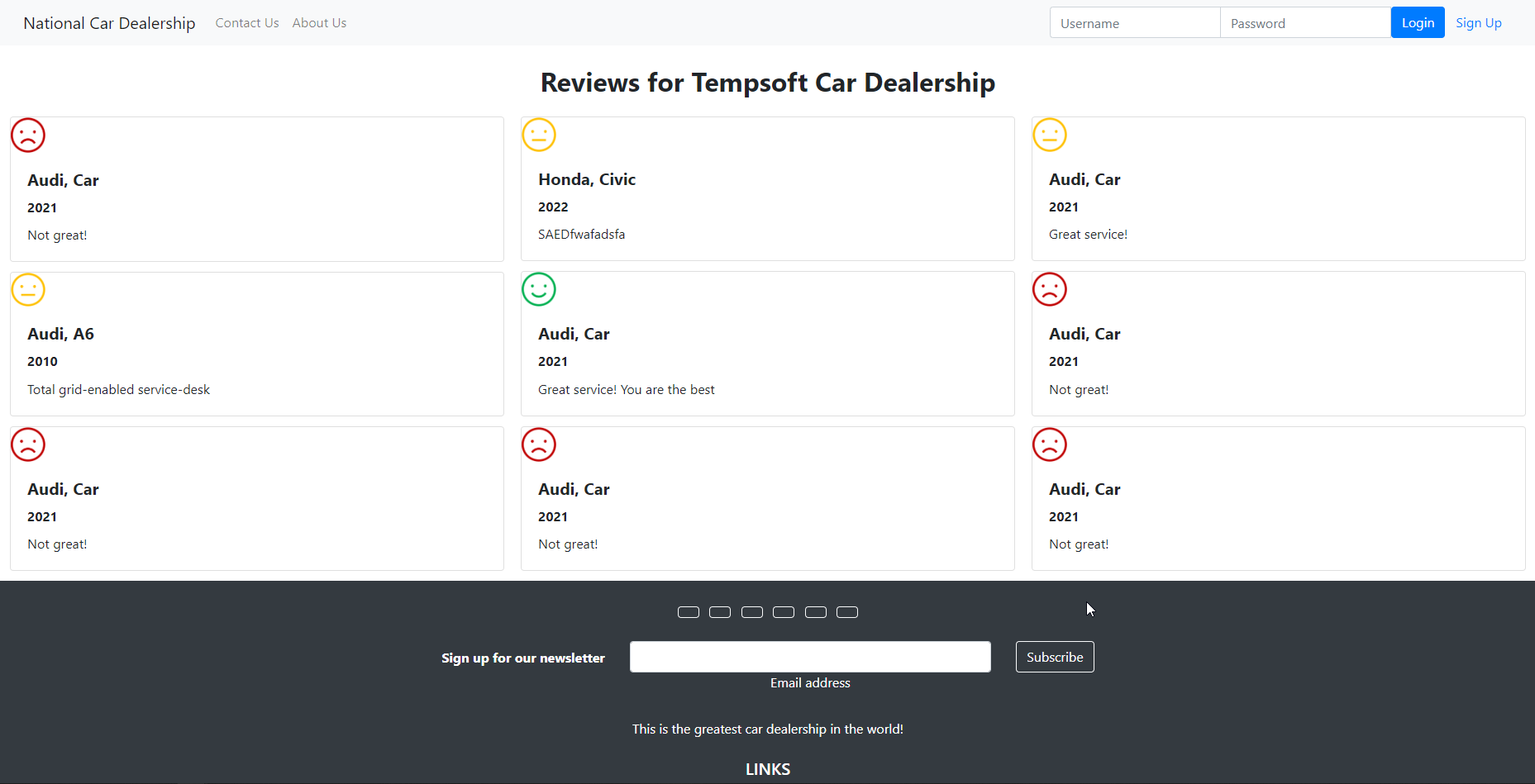Click the 'Sign up for our newsletter' label

point(523,658)
